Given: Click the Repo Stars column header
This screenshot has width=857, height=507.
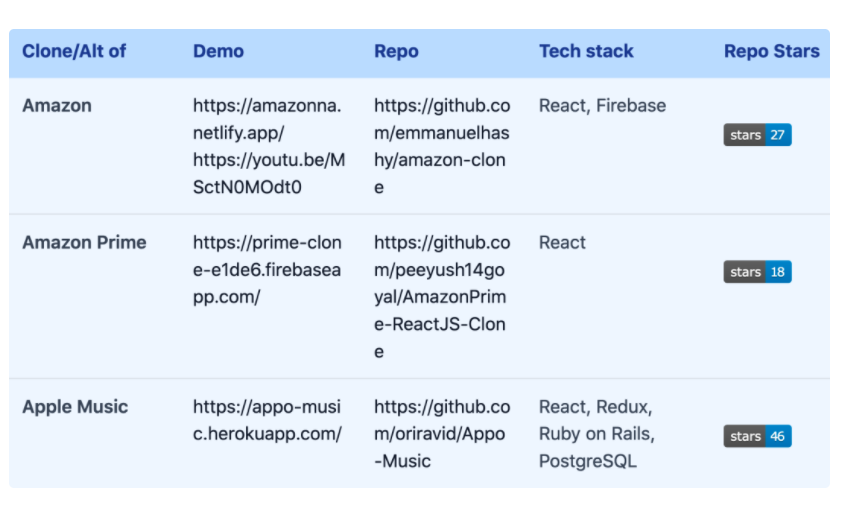Looking at the screenshot, I should coord(772,51).
